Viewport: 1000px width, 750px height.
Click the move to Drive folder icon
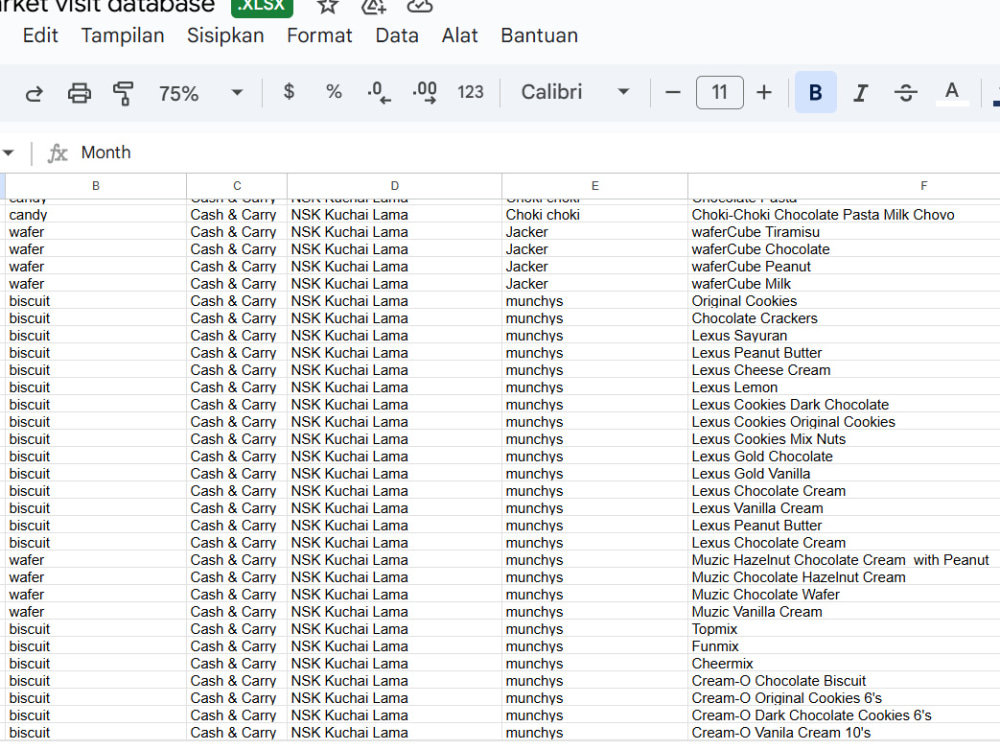374,6
